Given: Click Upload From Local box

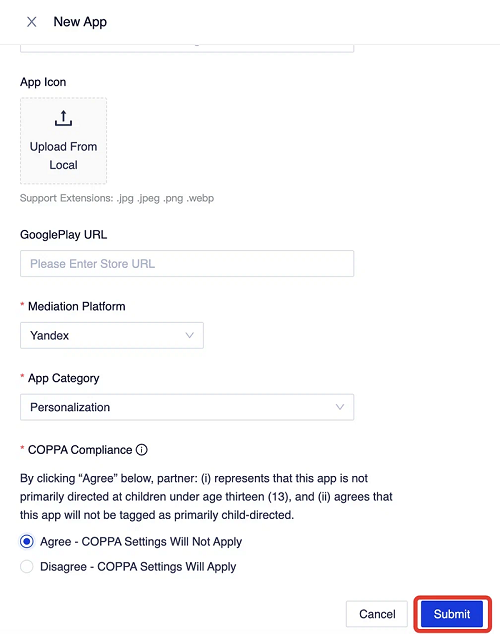Looking at the screenshot, I should click(63, 141).
